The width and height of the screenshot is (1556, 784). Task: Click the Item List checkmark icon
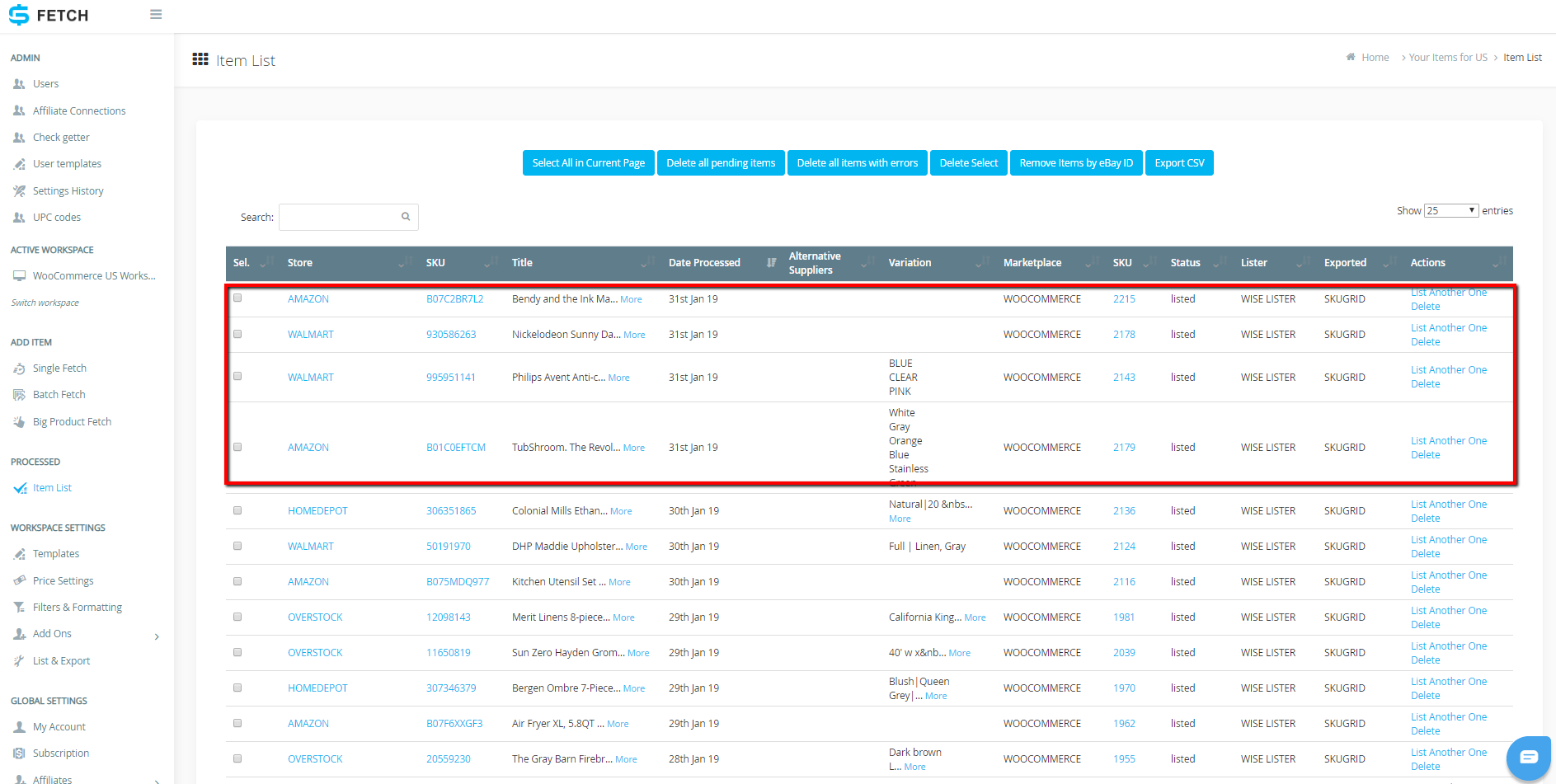click(x=20, y=488)
